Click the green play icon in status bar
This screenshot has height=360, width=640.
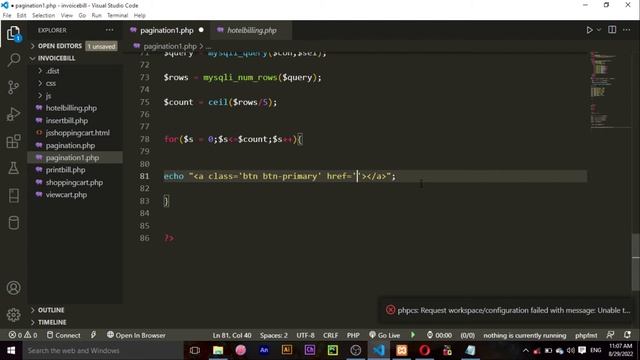(413, 335)
